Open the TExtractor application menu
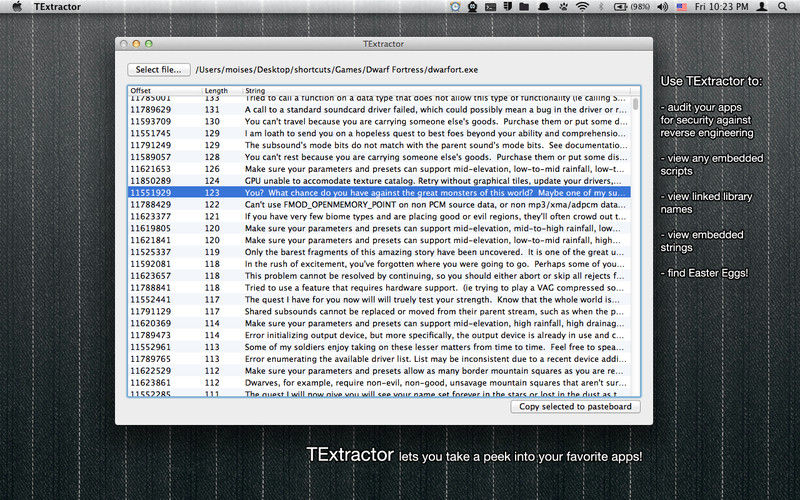This screenshot has height=500, width=800. point(57,7)
